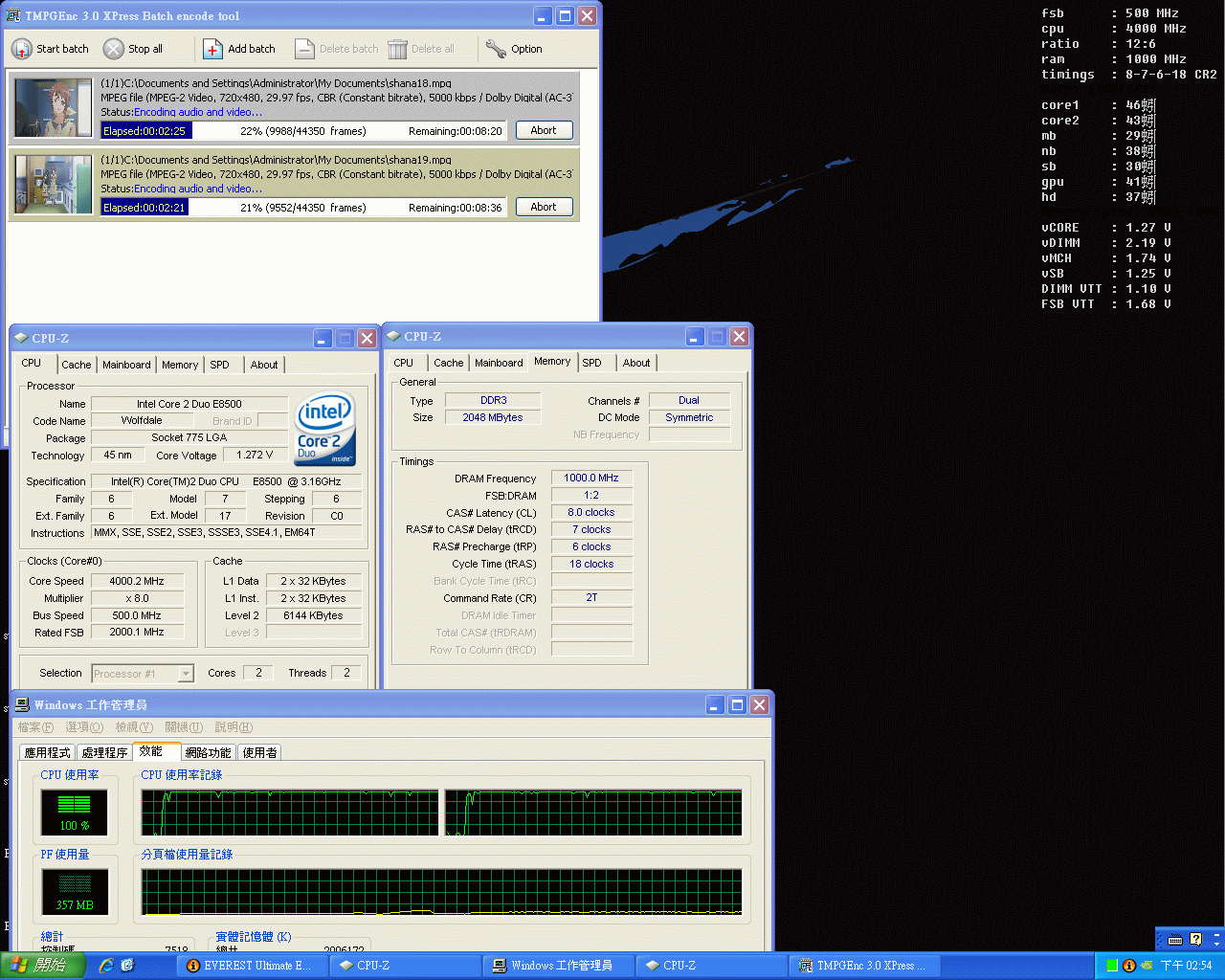Open Cache tab in left CPU-Z window

coord(77,365)
